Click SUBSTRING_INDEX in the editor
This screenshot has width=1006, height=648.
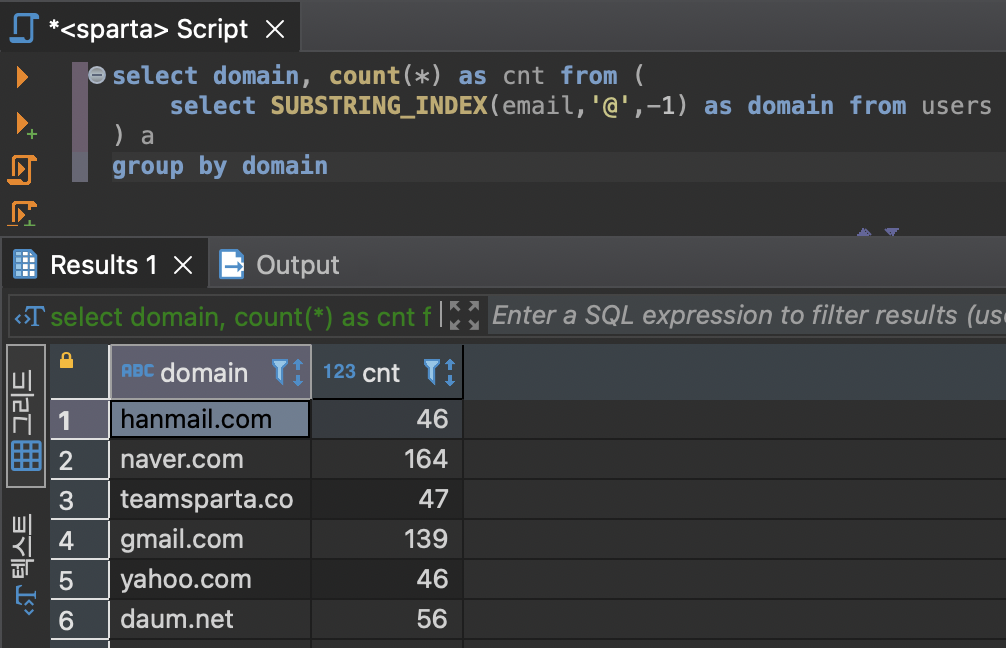[x=379, y=105]
